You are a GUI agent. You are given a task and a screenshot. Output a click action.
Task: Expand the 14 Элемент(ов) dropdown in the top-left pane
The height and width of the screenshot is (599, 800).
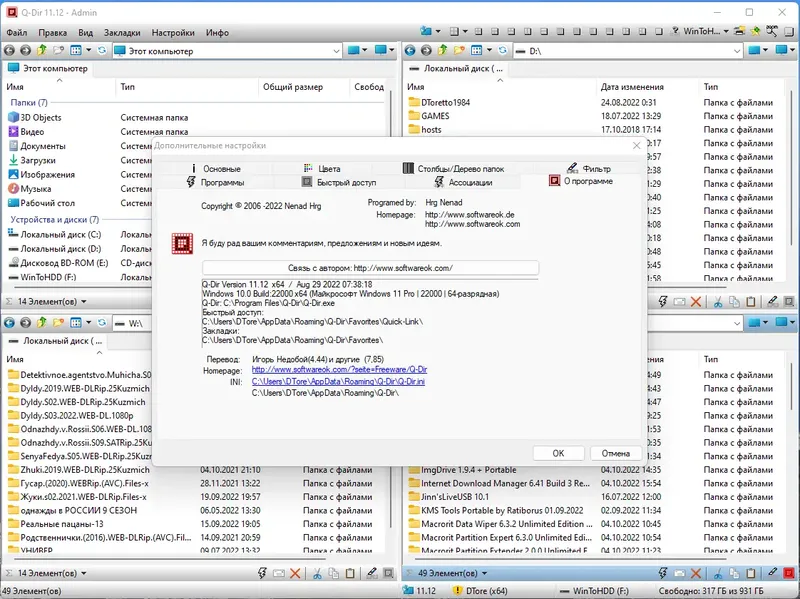84,302
